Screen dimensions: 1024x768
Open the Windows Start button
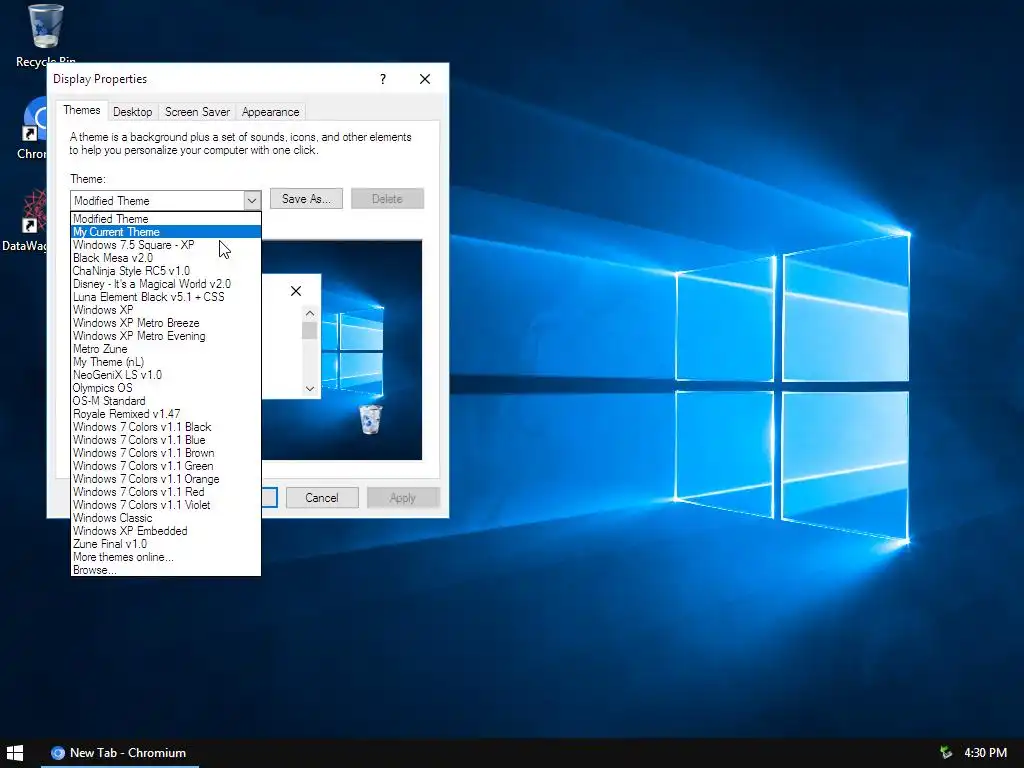click(14, 753)
